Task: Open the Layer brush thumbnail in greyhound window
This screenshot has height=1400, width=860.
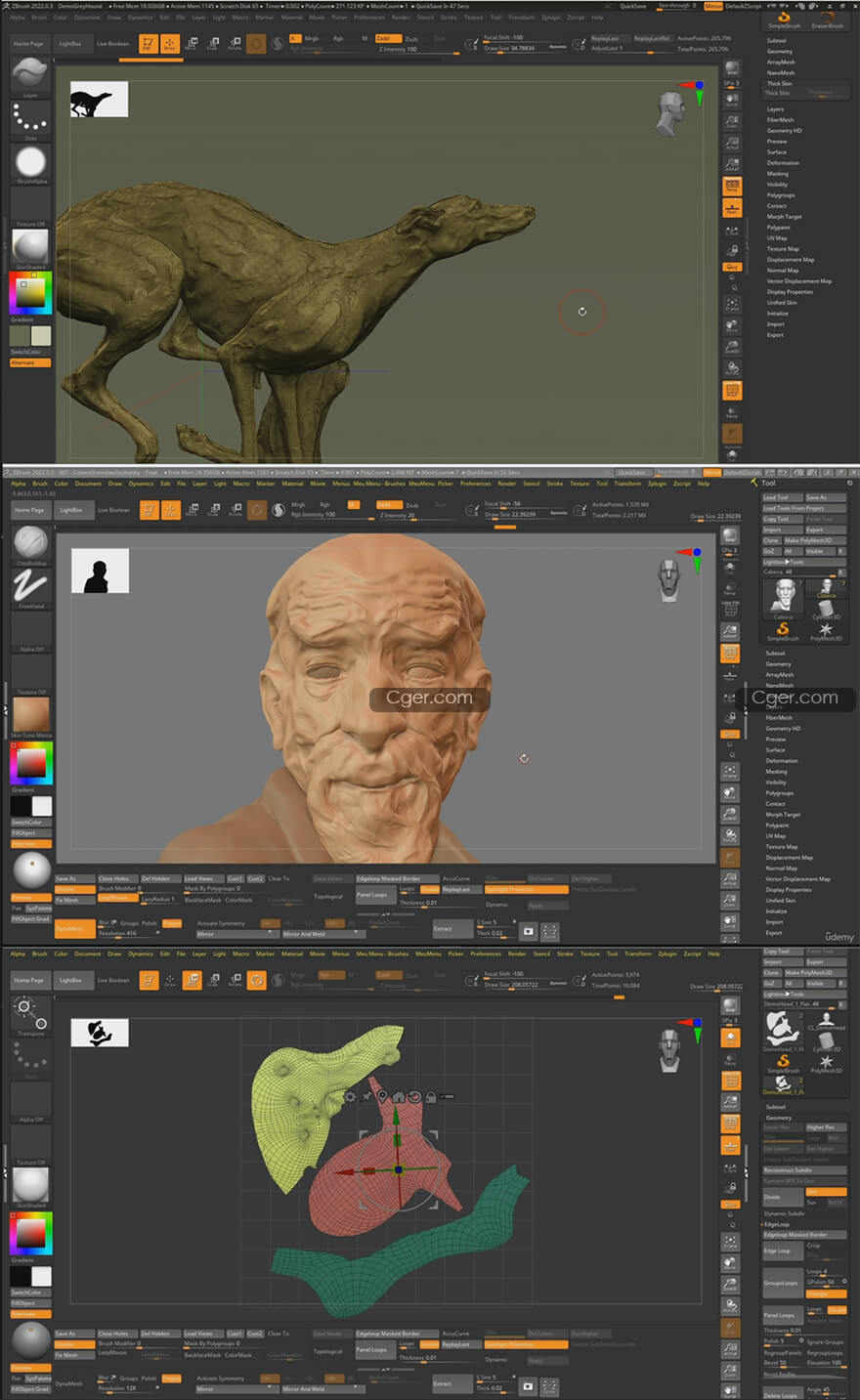Action: tap(30, 75)
